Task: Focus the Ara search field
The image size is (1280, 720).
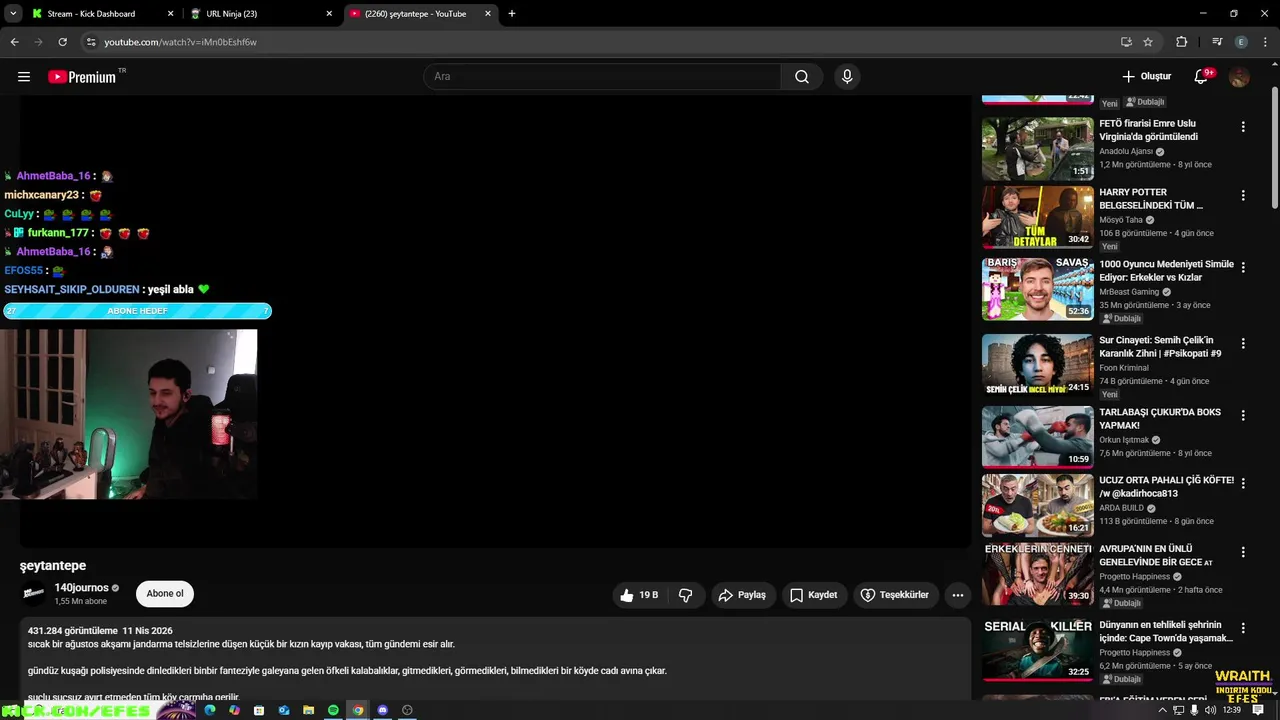Action: click(x=603, y=77)
